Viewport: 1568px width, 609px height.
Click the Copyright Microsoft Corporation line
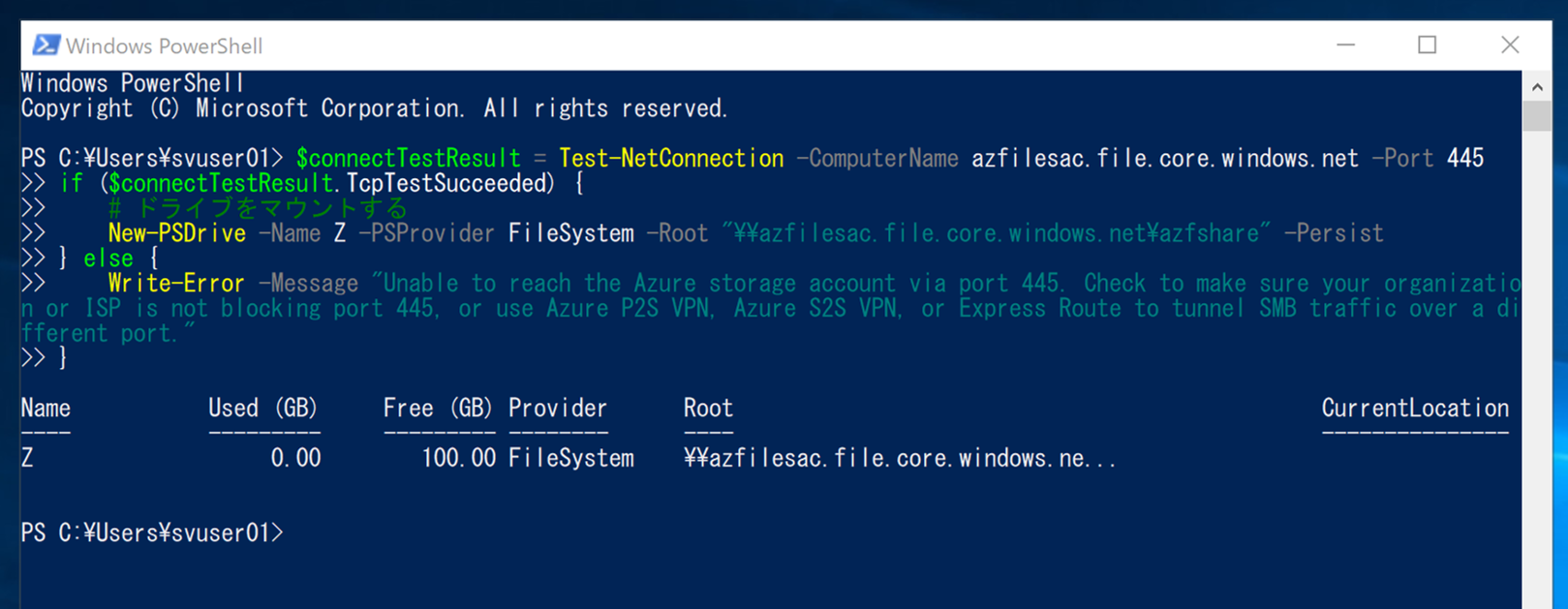tap(374, 108)
